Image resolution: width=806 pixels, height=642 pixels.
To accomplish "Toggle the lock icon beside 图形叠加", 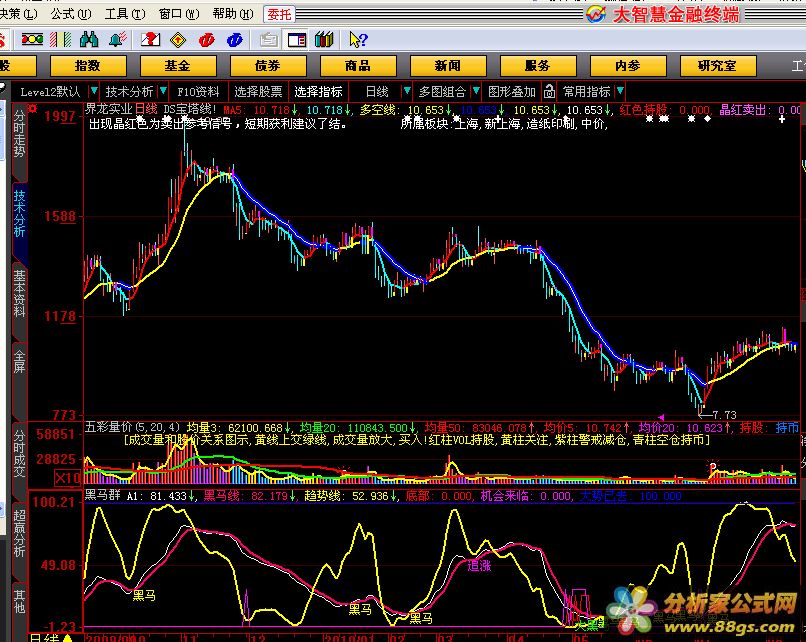I will [549, 91].
